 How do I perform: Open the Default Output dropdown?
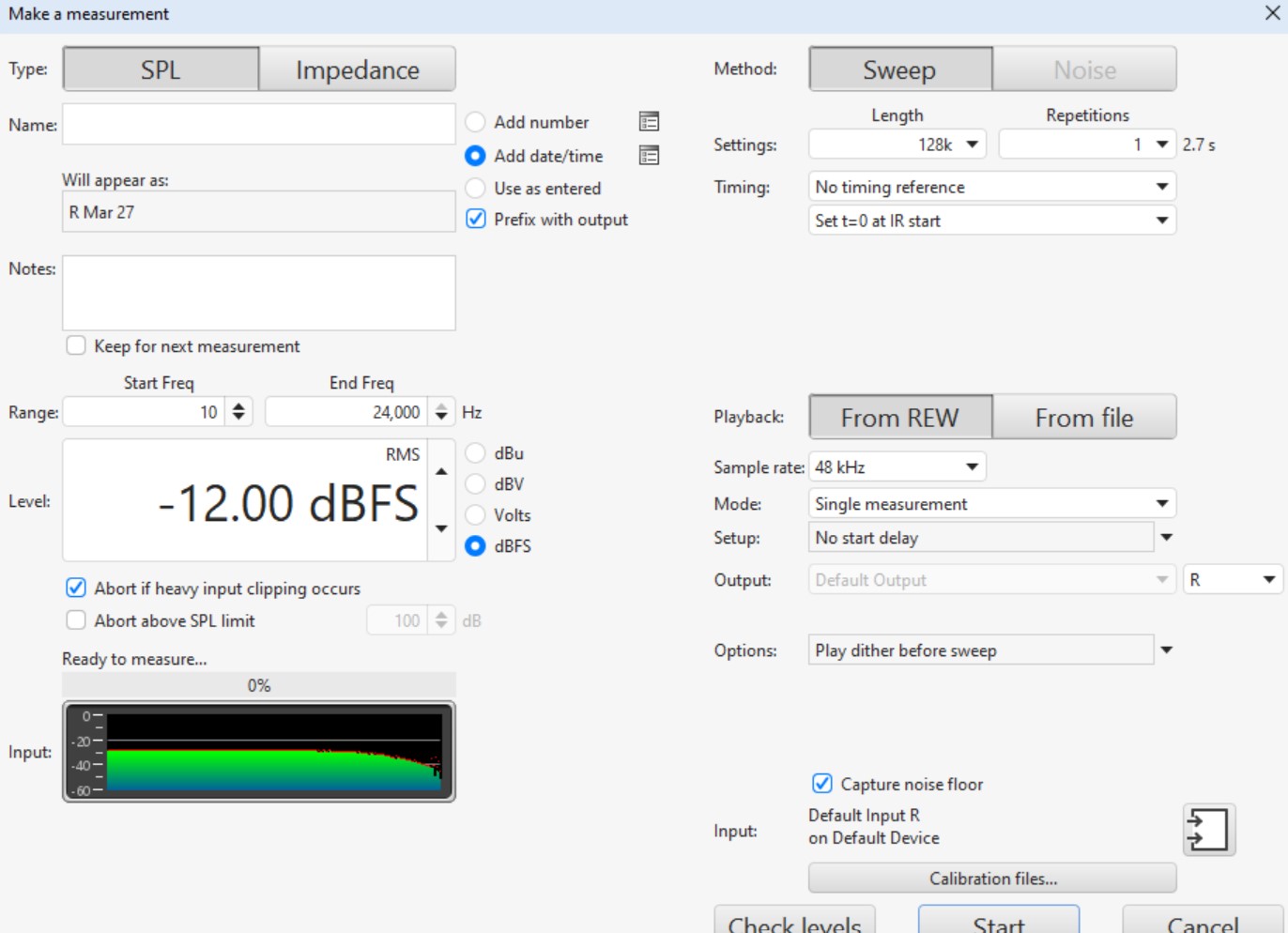[x=992, y=580]
